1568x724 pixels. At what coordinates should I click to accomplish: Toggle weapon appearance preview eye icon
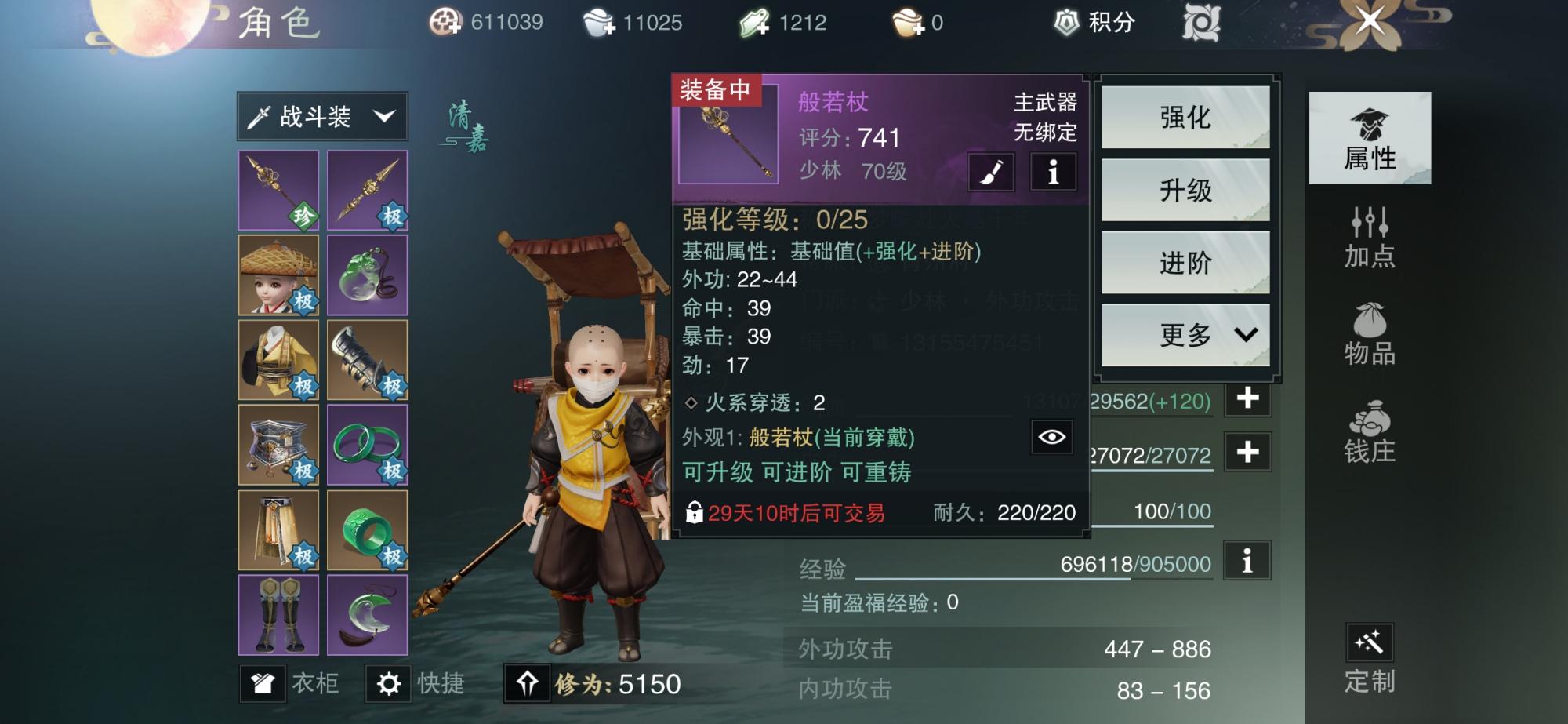tap(1051, 437)
